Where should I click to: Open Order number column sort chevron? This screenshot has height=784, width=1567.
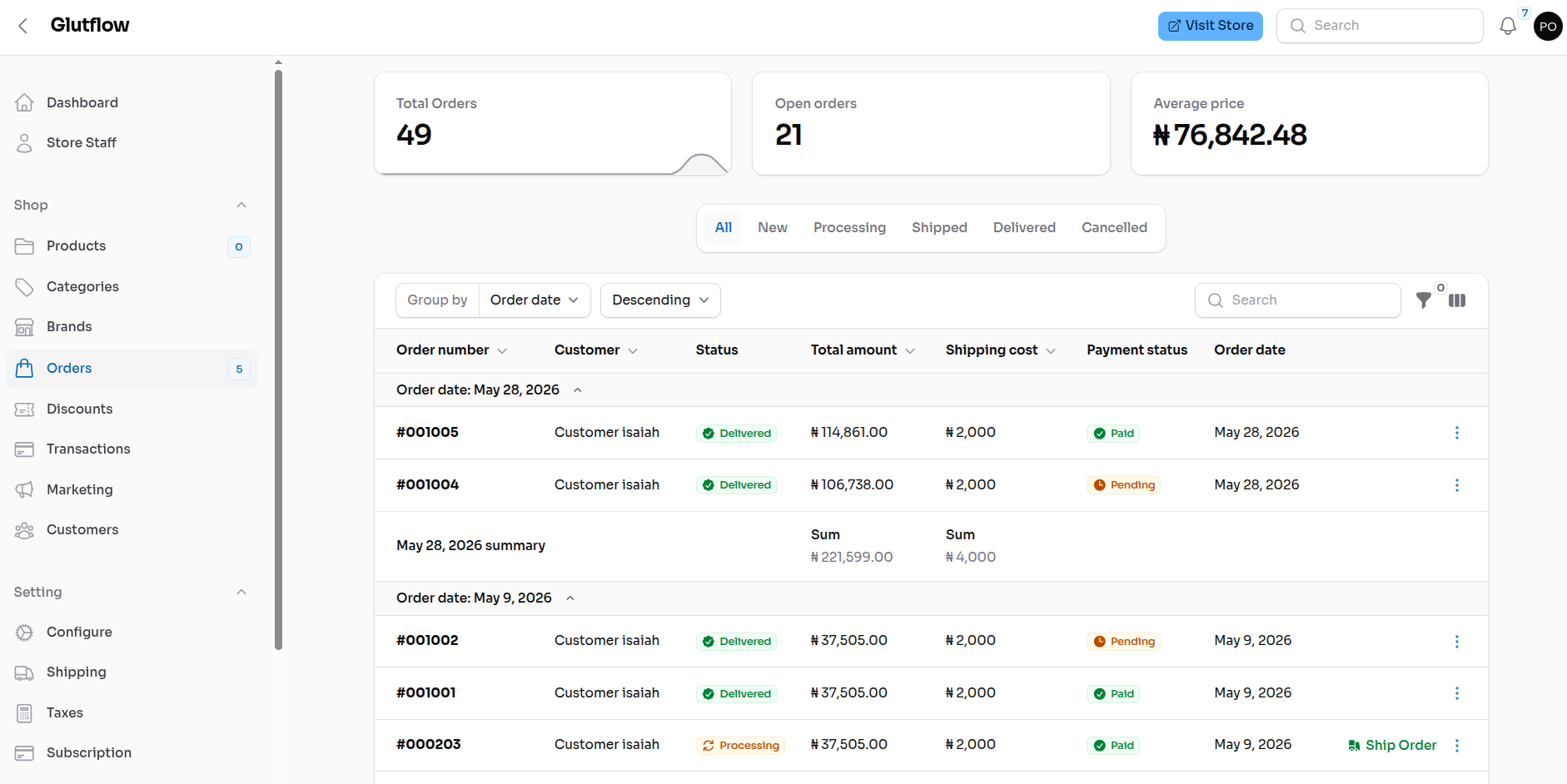[x=502, y=351]
